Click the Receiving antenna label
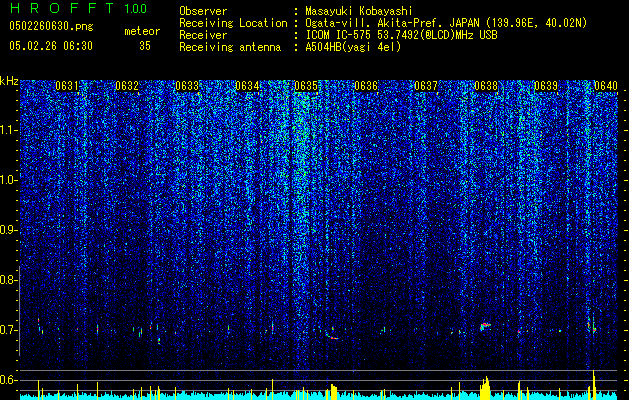This screenshot has width=629, height=400. pyautogui.click(x=230, y=47)
